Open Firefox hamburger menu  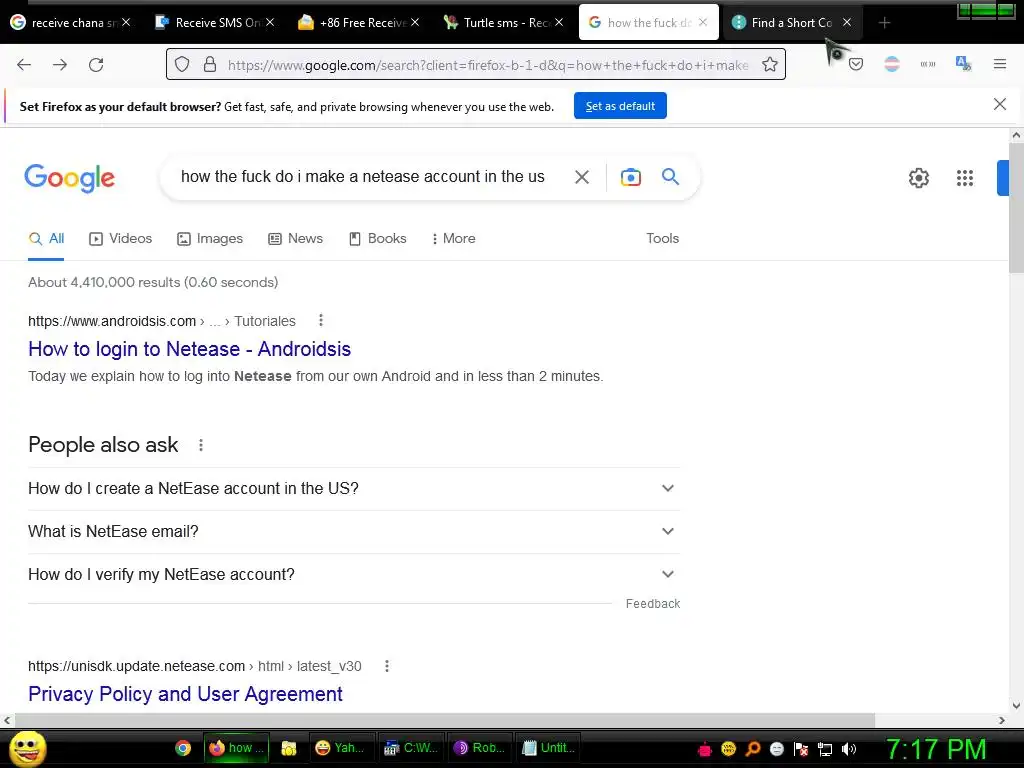pos(1000,64)
